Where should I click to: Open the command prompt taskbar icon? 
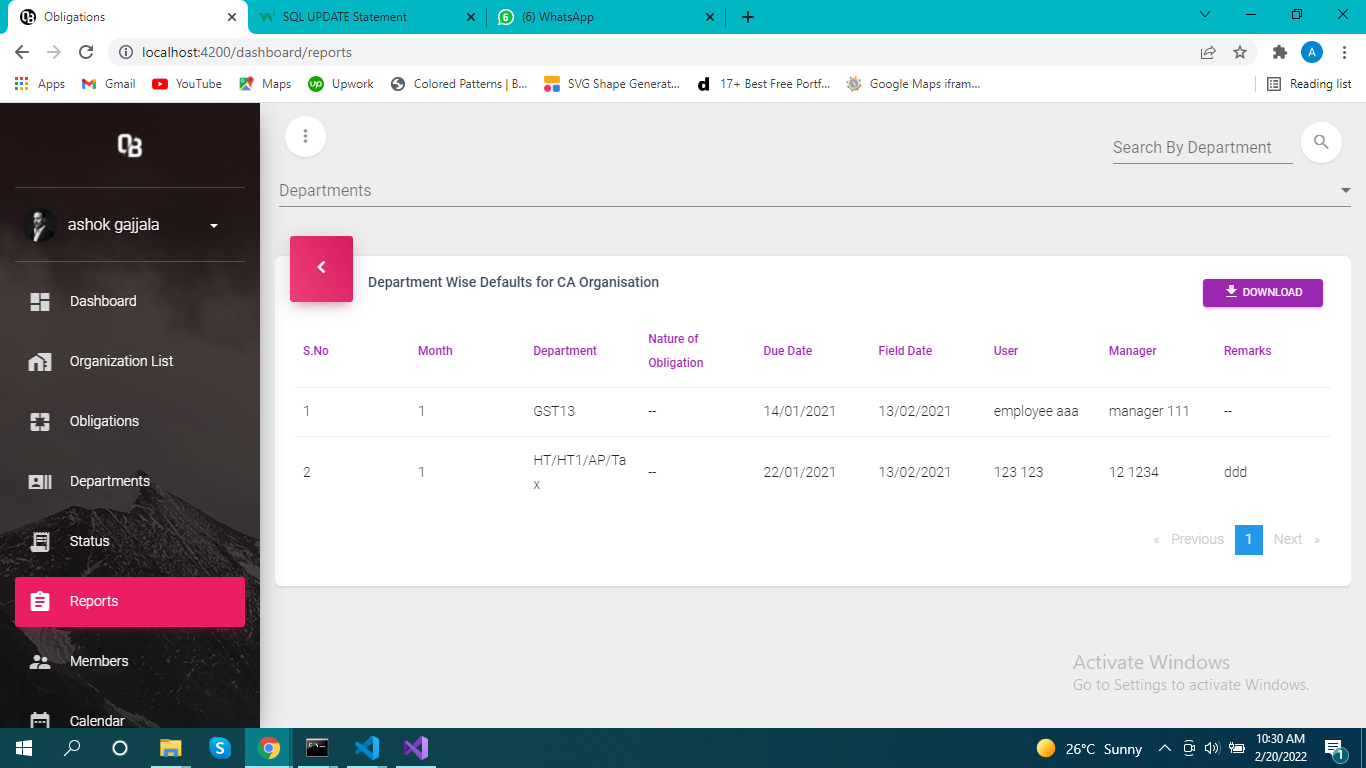click(x=318, y=748)
